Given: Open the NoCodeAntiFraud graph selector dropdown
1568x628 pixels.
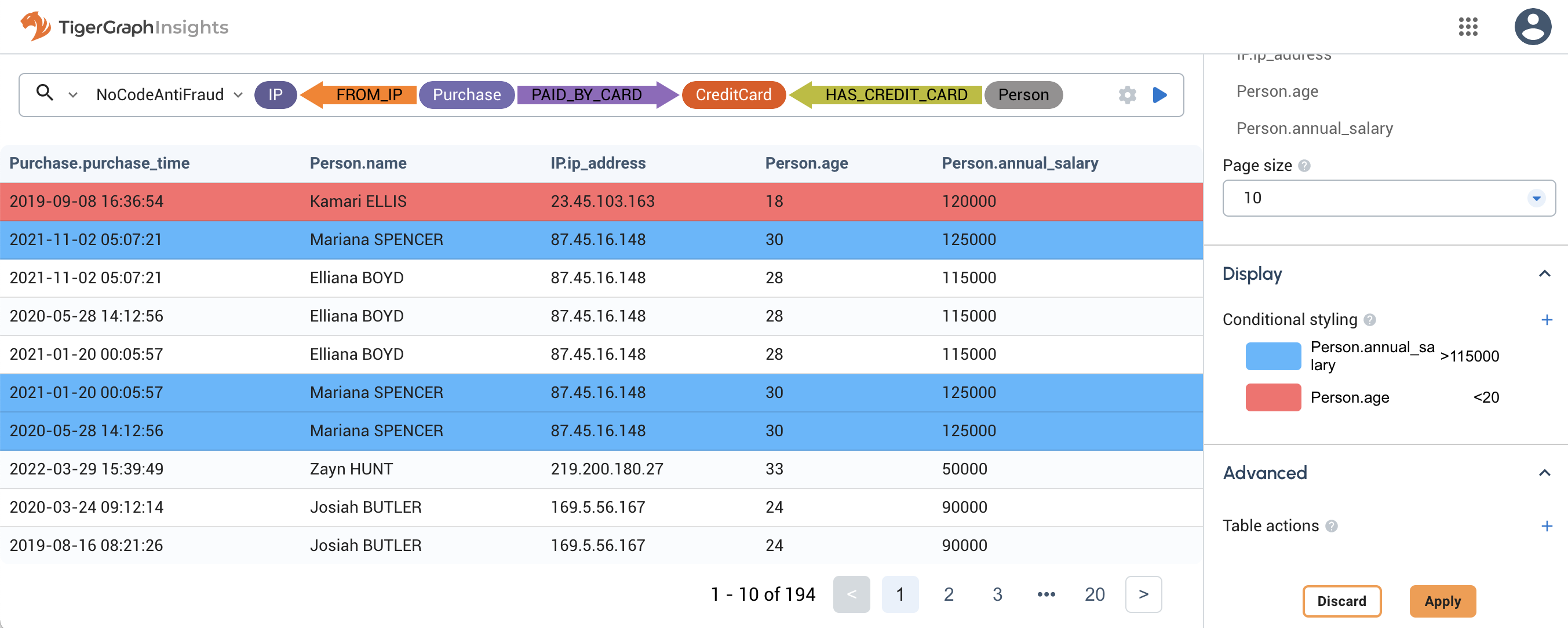Looking at the screenshot, I should (238, 95).
